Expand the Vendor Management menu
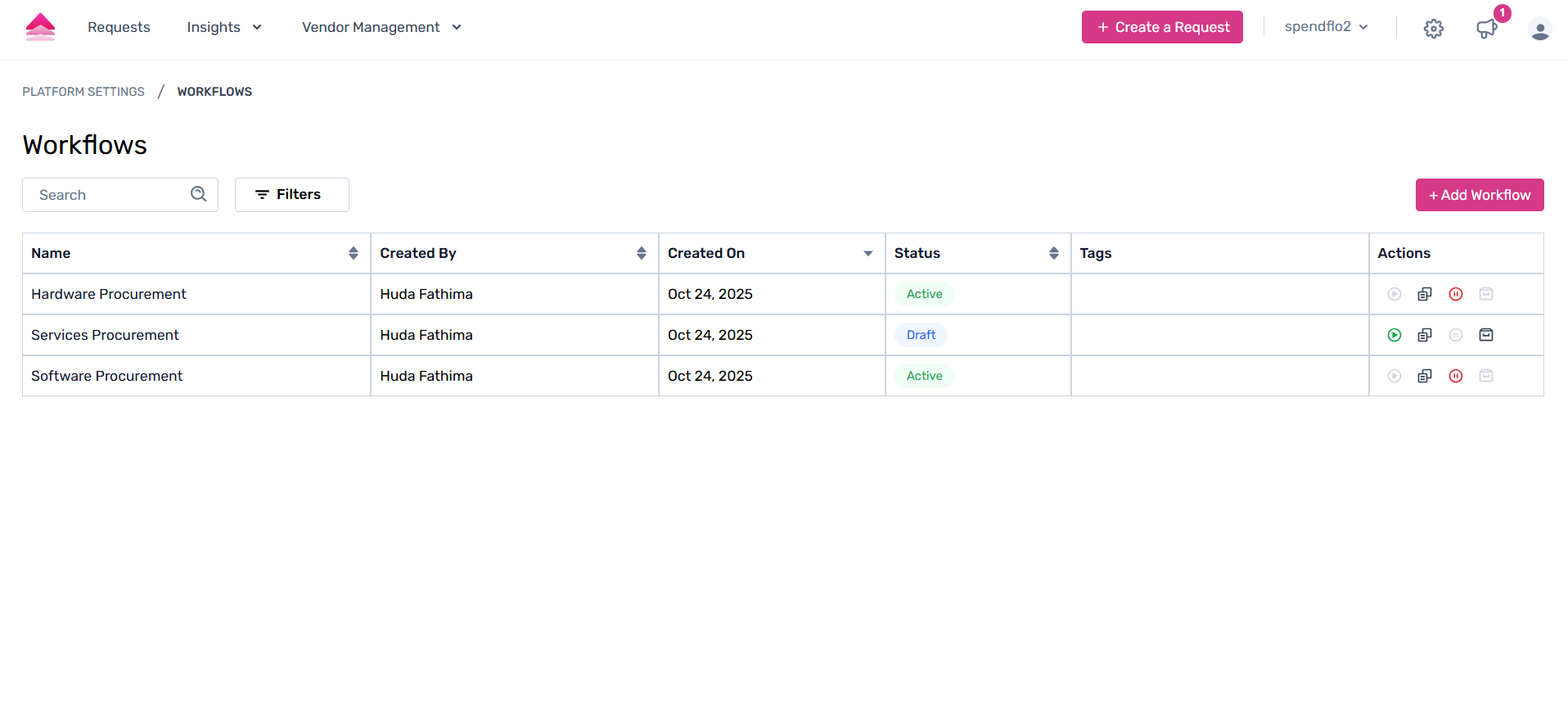The image size is (1568, 719). [x=381, y=27]
